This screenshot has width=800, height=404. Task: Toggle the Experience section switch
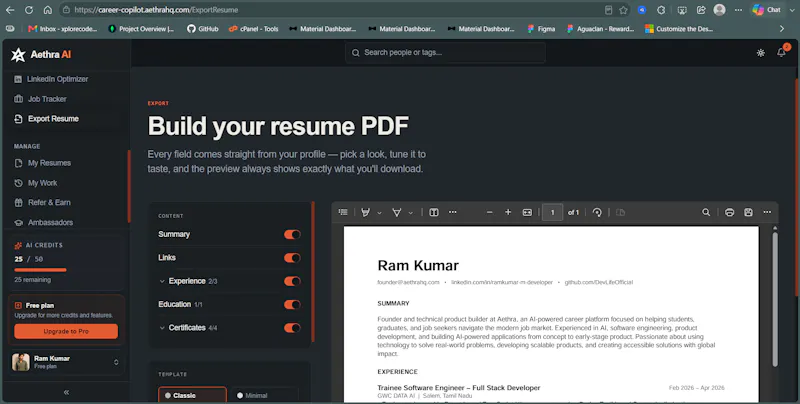(x=292, y=281)
